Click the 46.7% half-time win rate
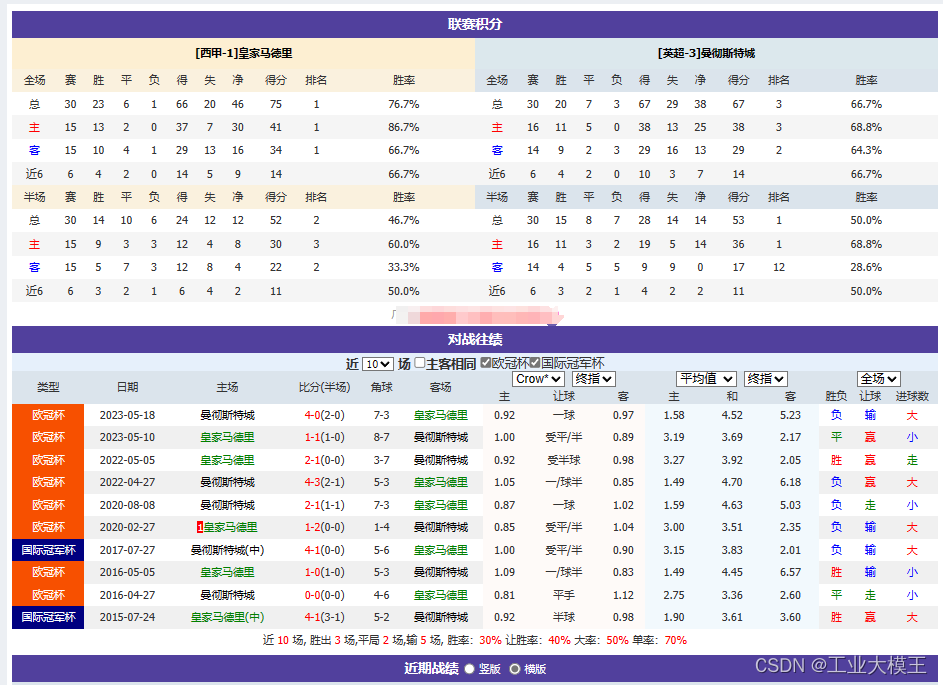Image resolution: width=943 pixels, height=685 pixels. 404,220
